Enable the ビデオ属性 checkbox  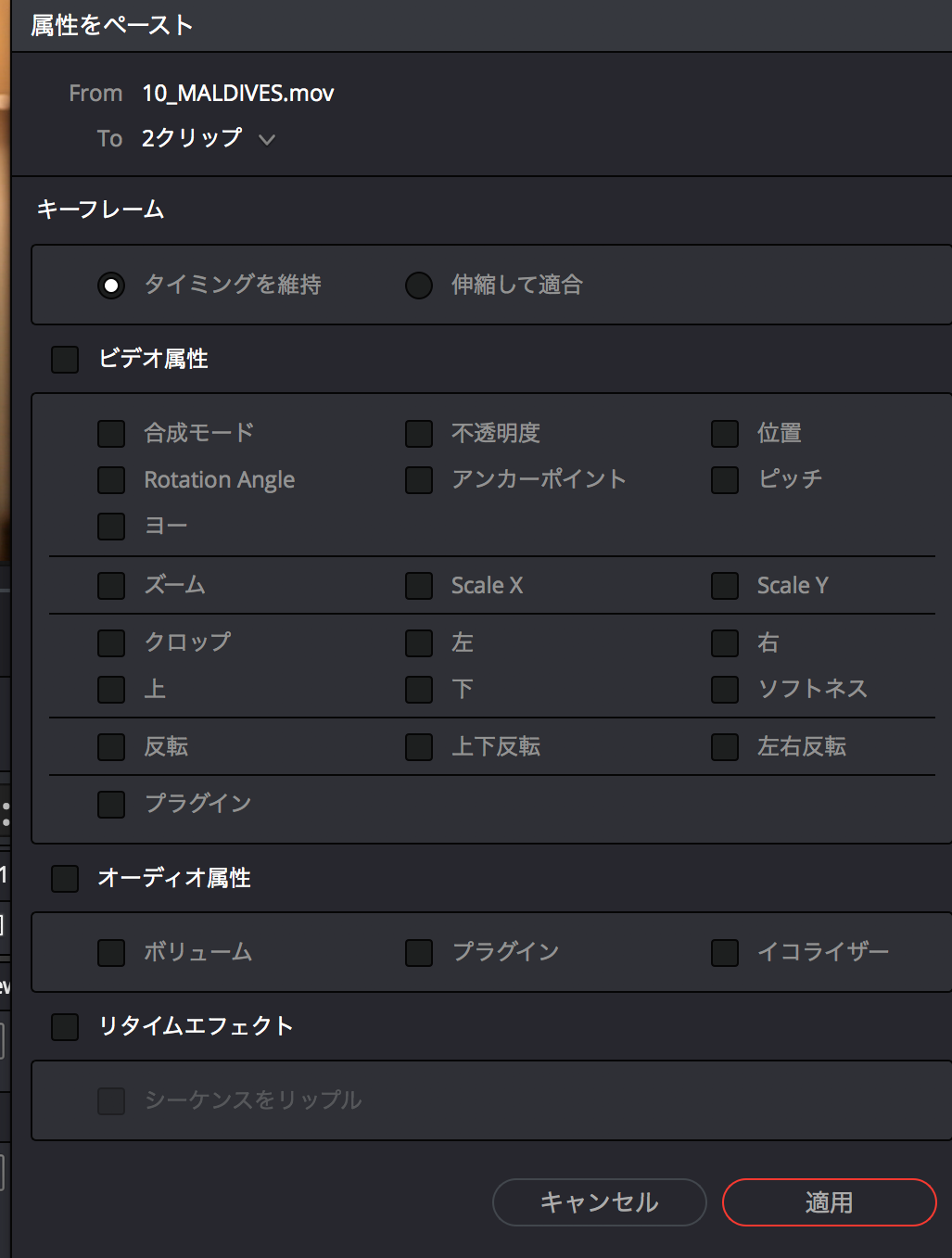pyautogui.click(x=65, y=360)
